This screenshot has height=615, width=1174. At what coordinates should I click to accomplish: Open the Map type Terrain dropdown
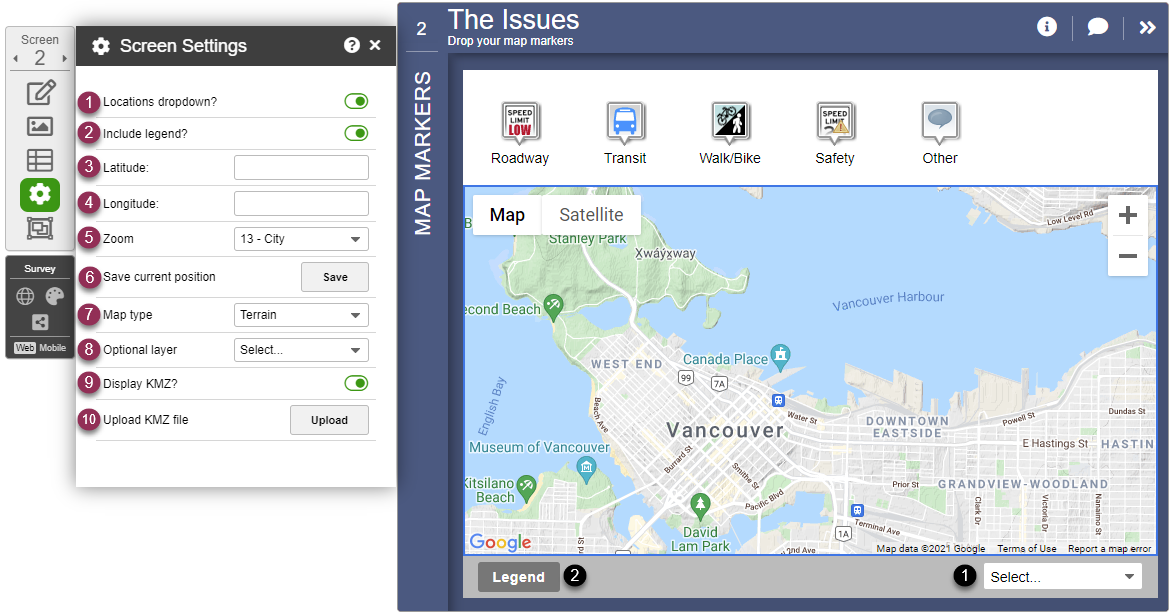point(301,315)
